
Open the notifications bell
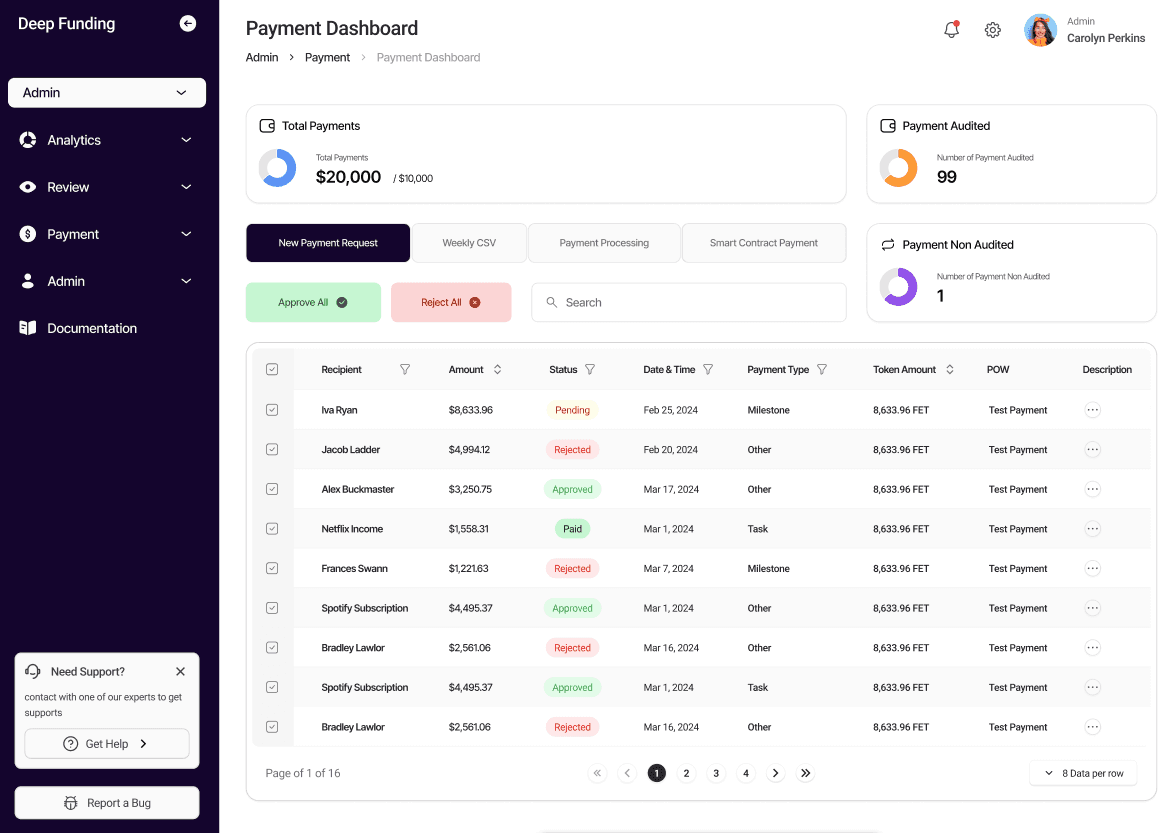tap(950, 30)
